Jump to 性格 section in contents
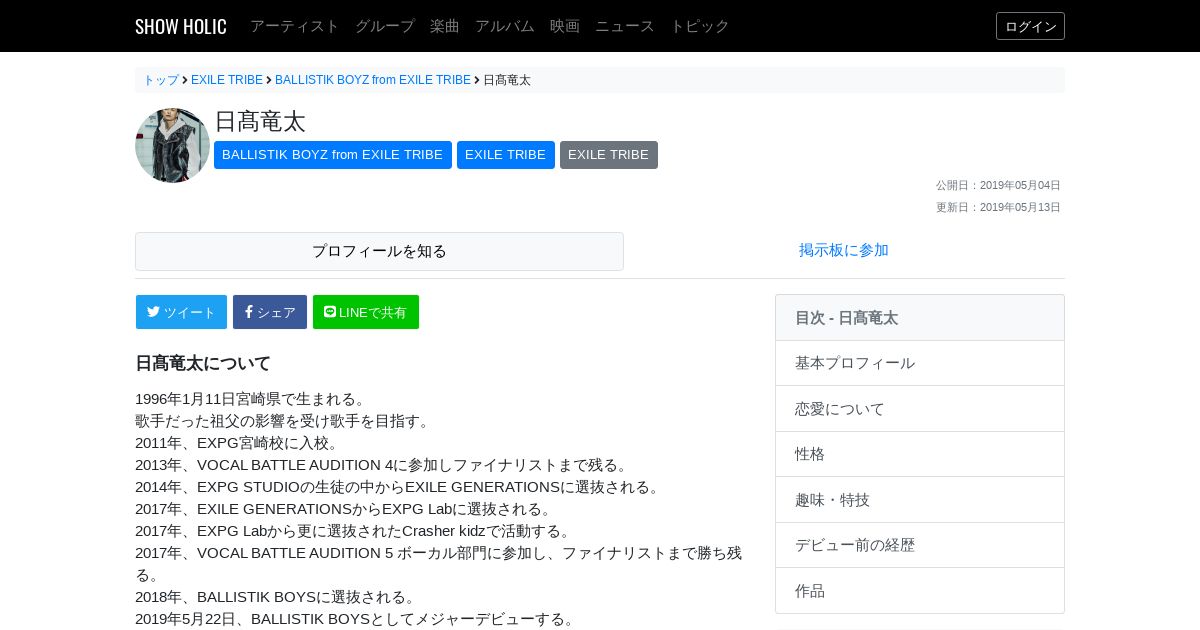 pyautogui.click(x=920, y=454)
